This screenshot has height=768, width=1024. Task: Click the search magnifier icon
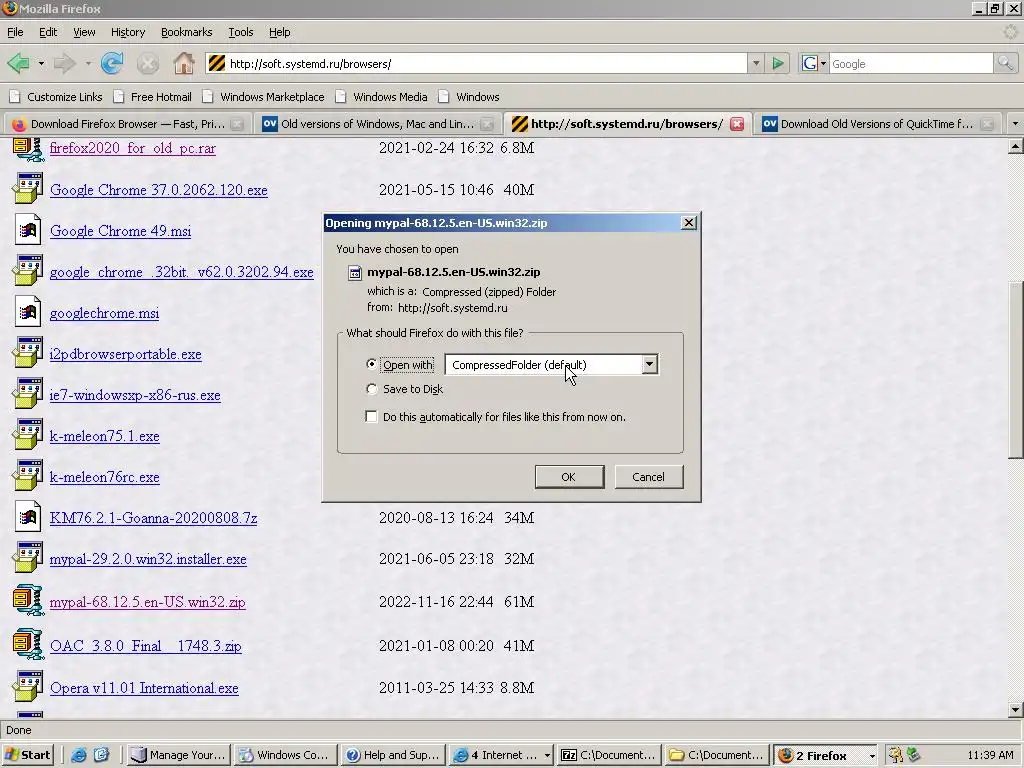coord(1004,63)
